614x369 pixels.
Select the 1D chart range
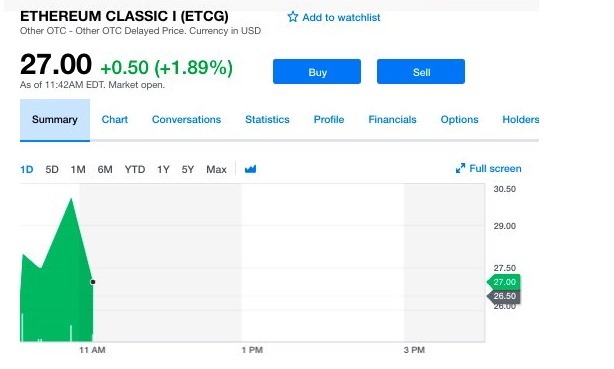click(x=27, y=170)
